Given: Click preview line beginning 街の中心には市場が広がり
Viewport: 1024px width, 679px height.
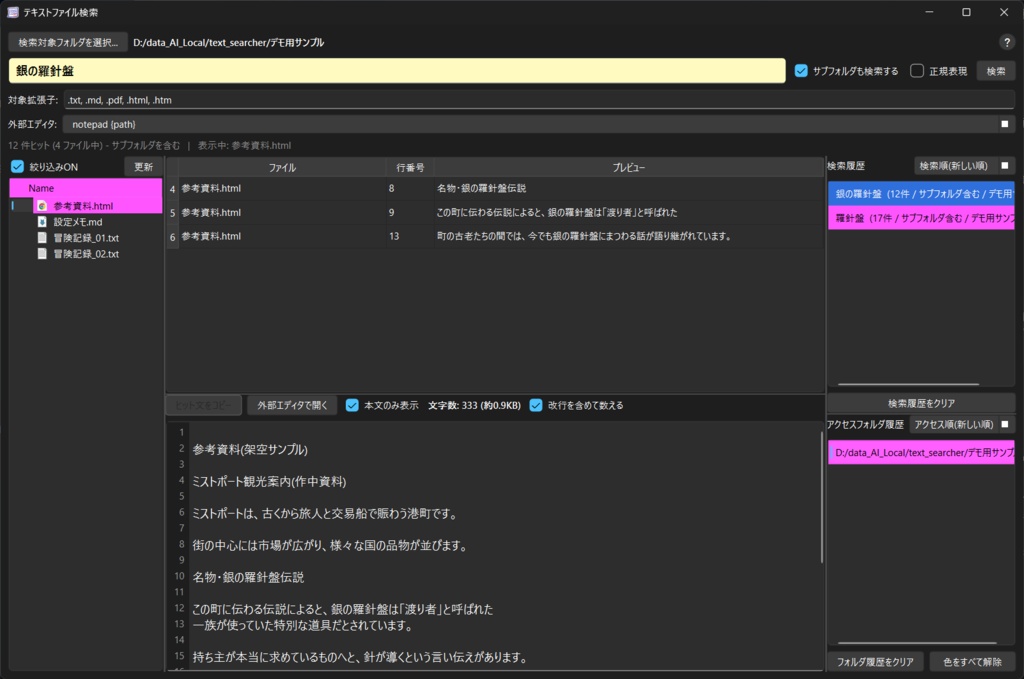Looking at the screenshot, I should (330, 545).
